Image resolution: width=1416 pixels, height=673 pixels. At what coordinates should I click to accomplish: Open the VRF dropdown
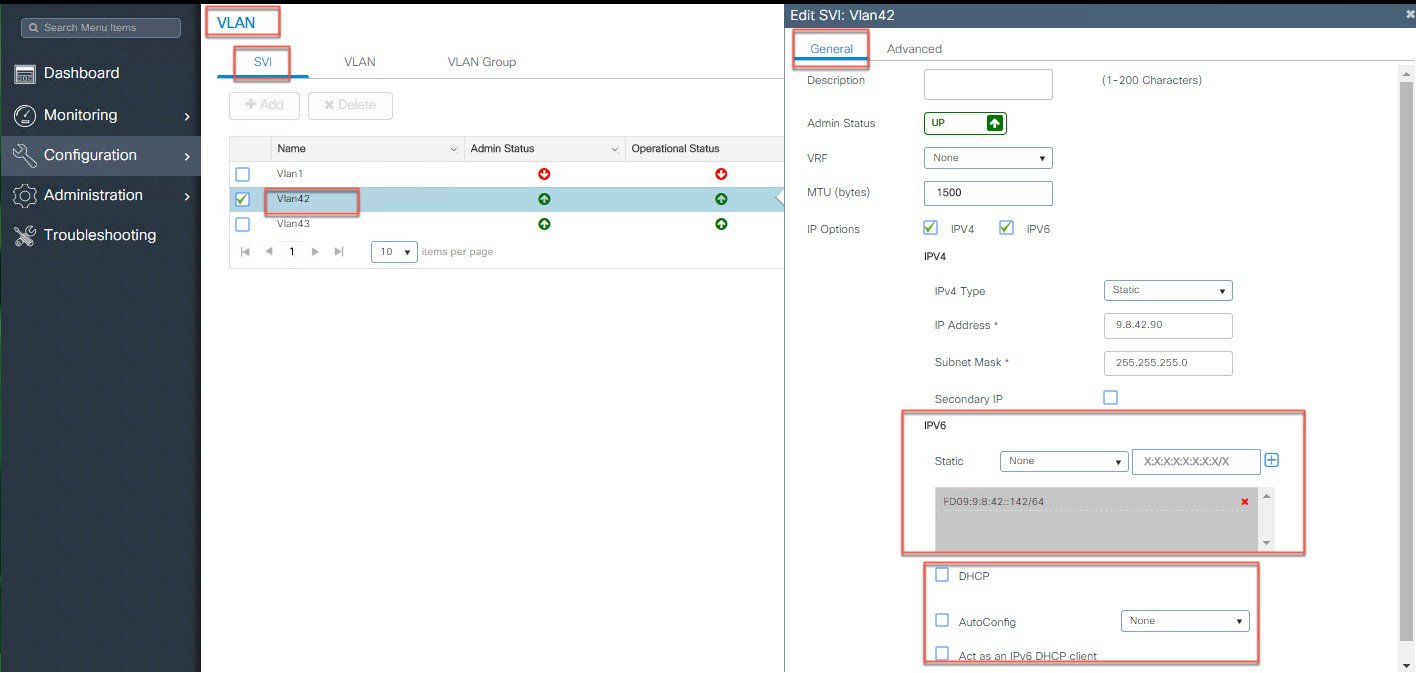click(x=988, y=158)
